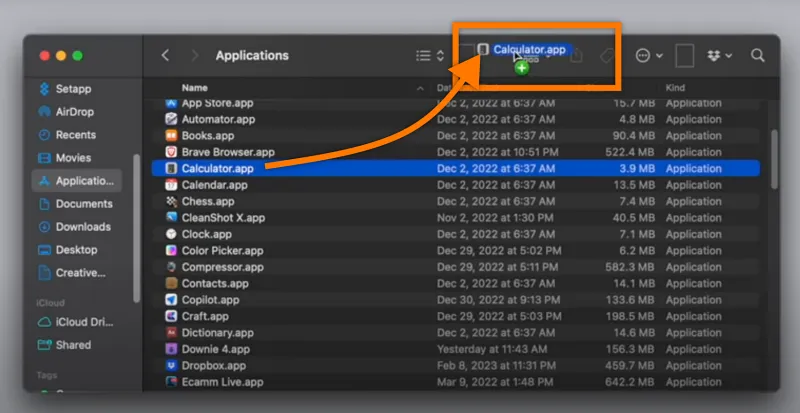Image resolution: width=800 pixels, height=413 pixels.
Task: Click the Dictionary.app icon
Action: pos(171,333)
